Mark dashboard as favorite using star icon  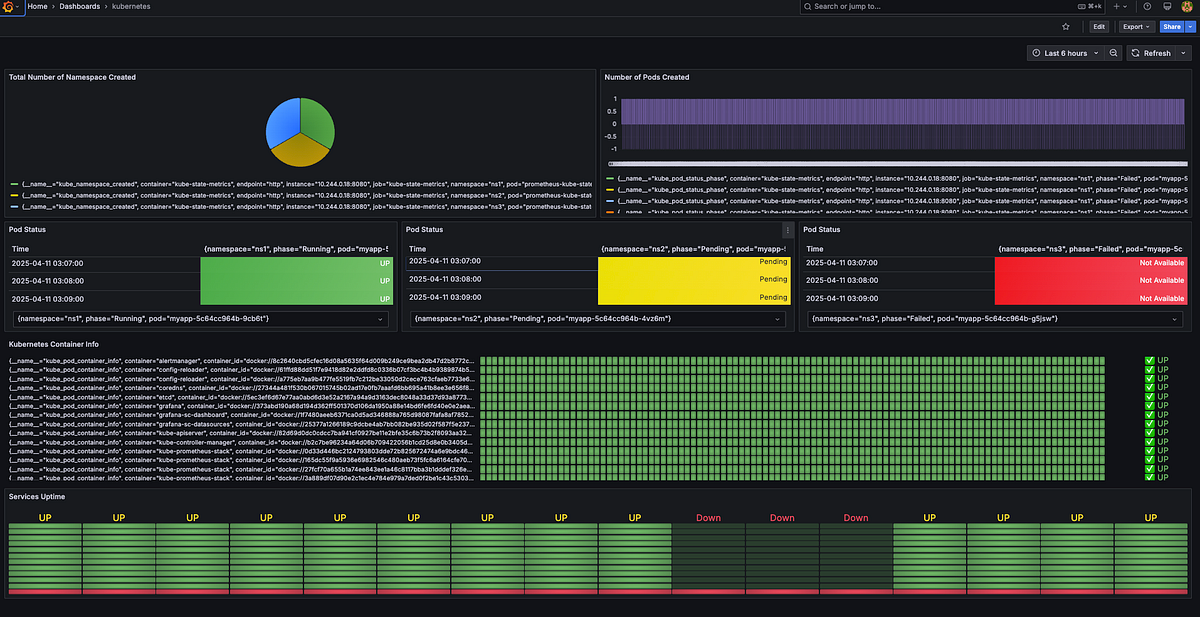point(1066,26)
